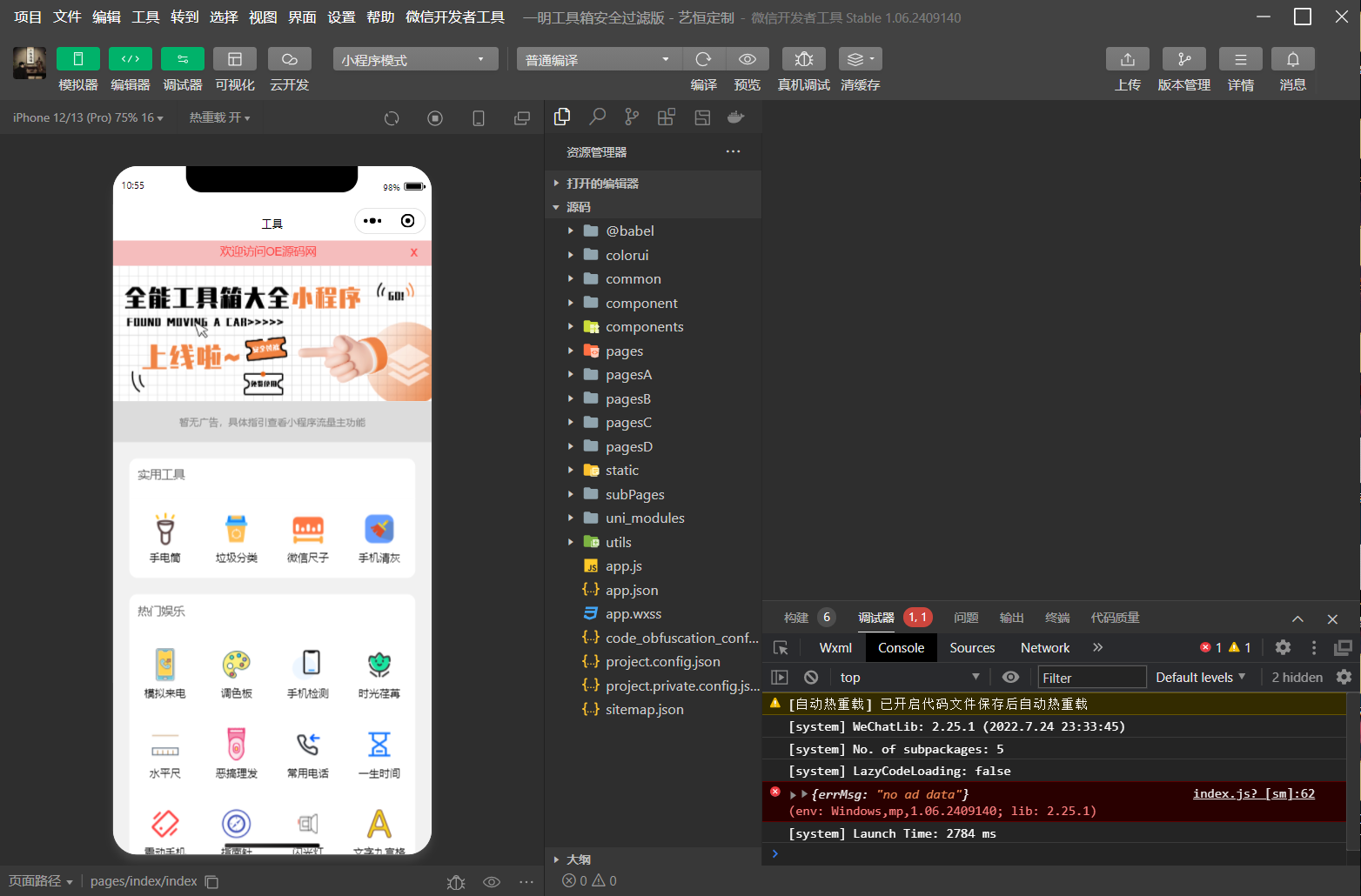
Task: Click the preview eye icon
Action: [748, 58]
